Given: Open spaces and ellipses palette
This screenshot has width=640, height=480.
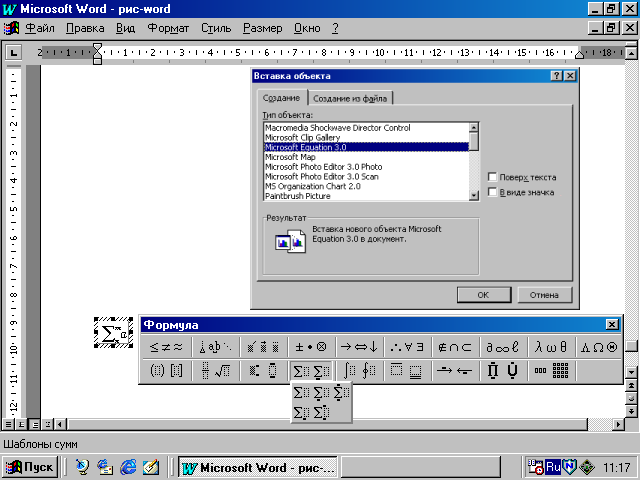Looking at the screenshot, I should click(x=215, y=347).
